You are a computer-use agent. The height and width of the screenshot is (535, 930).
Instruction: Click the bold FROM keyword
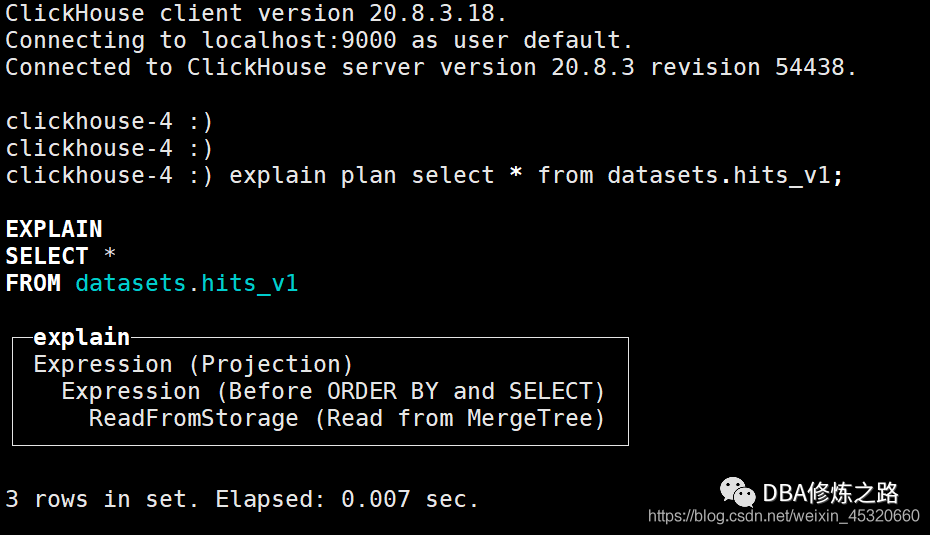tap(33, 283)
